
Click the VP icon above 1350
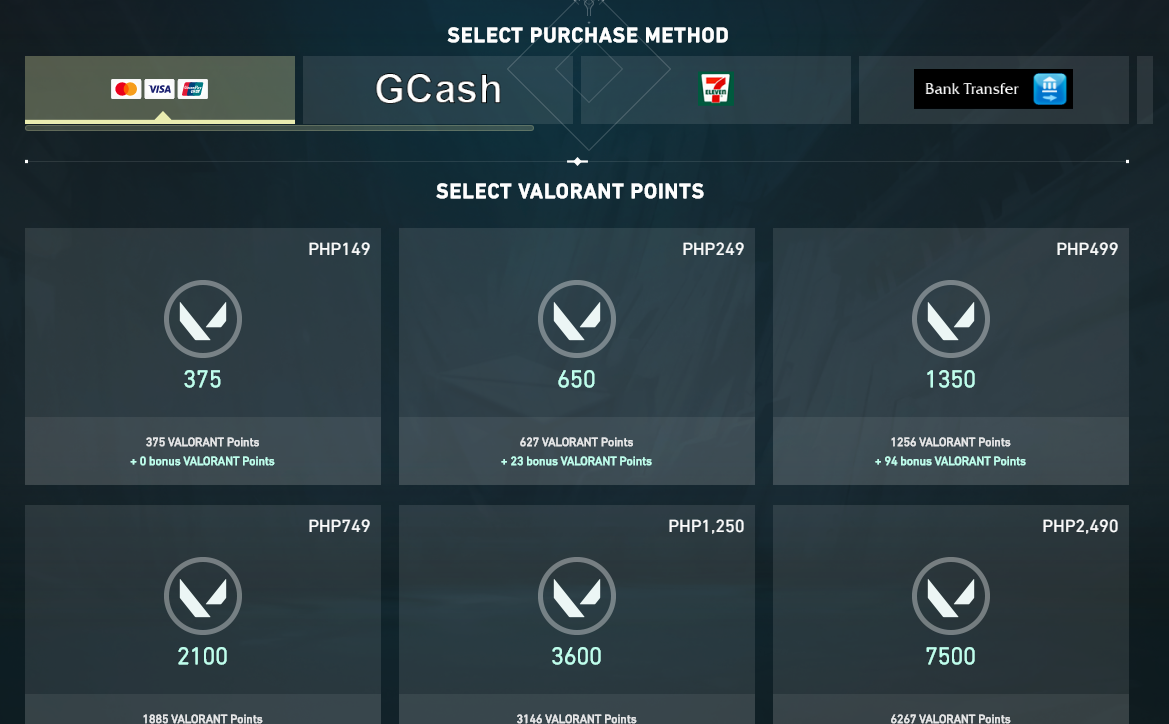click(951, 319)
